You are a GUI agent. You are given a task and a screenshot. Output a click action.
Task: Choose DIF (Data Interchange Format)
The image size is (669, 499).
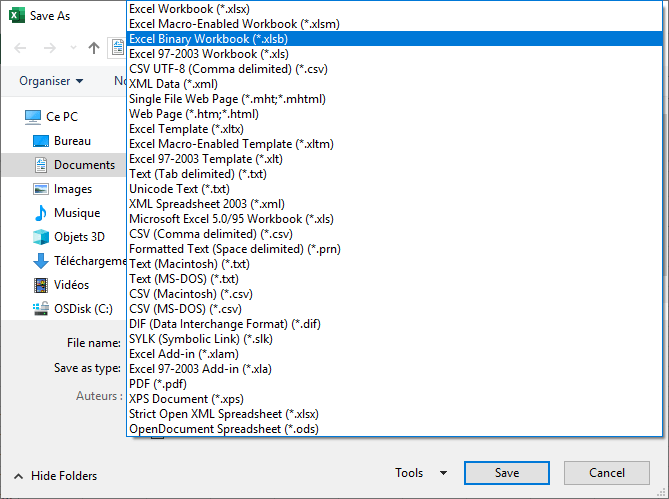394,324
